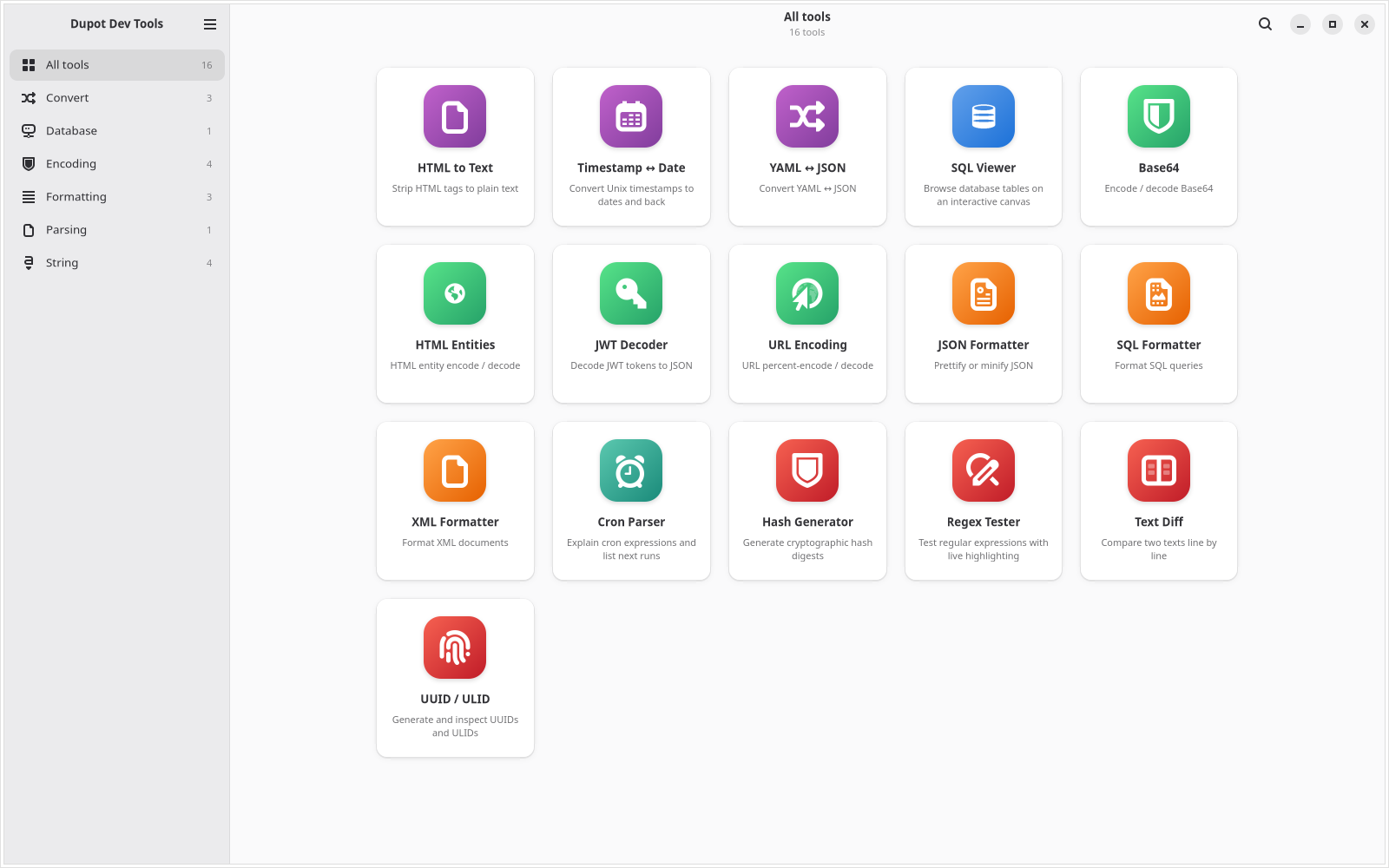Image resolution: width=1389 pixels, height=868 pixels.
Task: Open the Cron Parser alarm clock icon
Action: [x=631, y=470]
